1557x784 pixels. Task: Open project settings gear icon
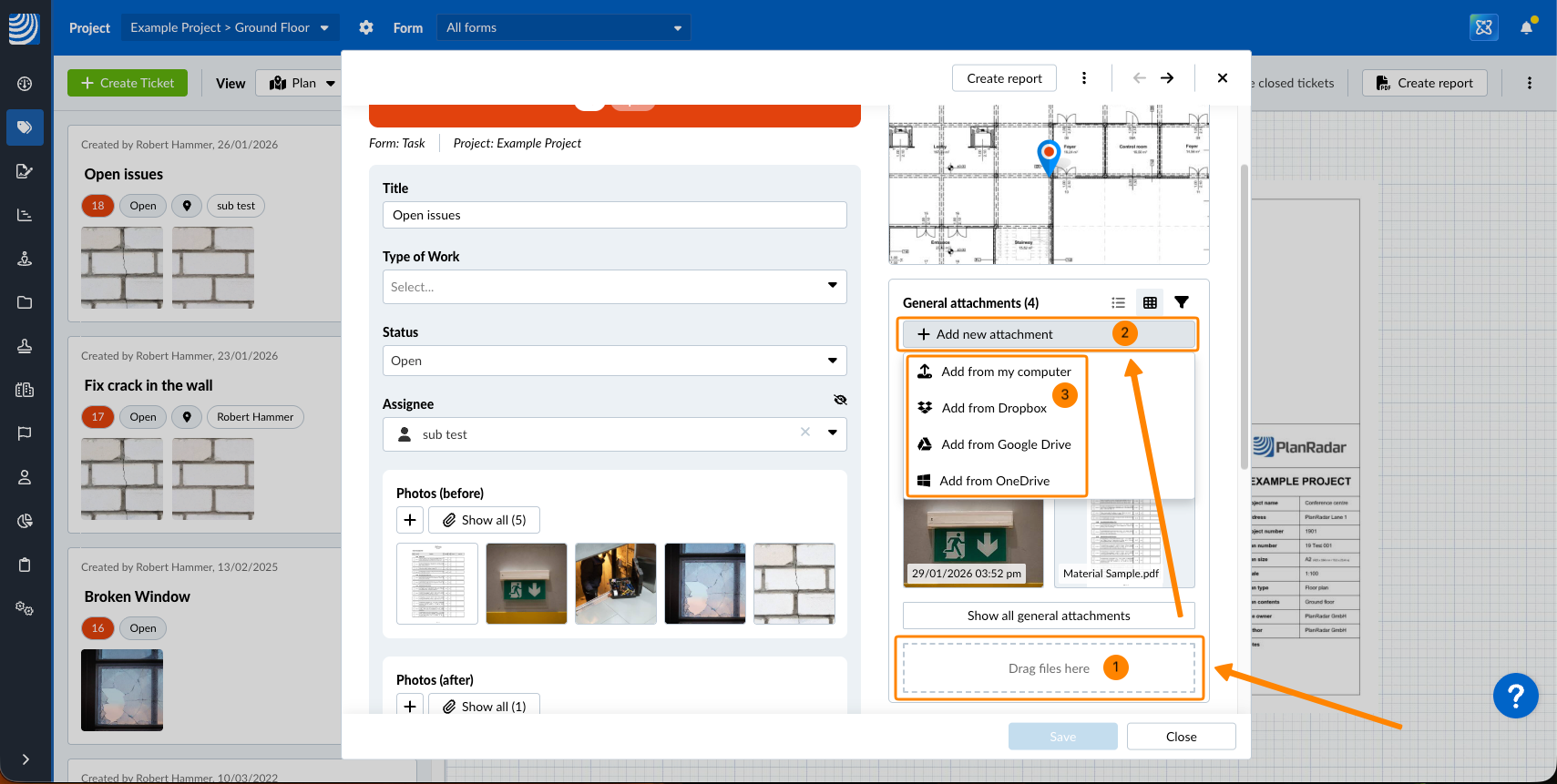pos(366,27)
